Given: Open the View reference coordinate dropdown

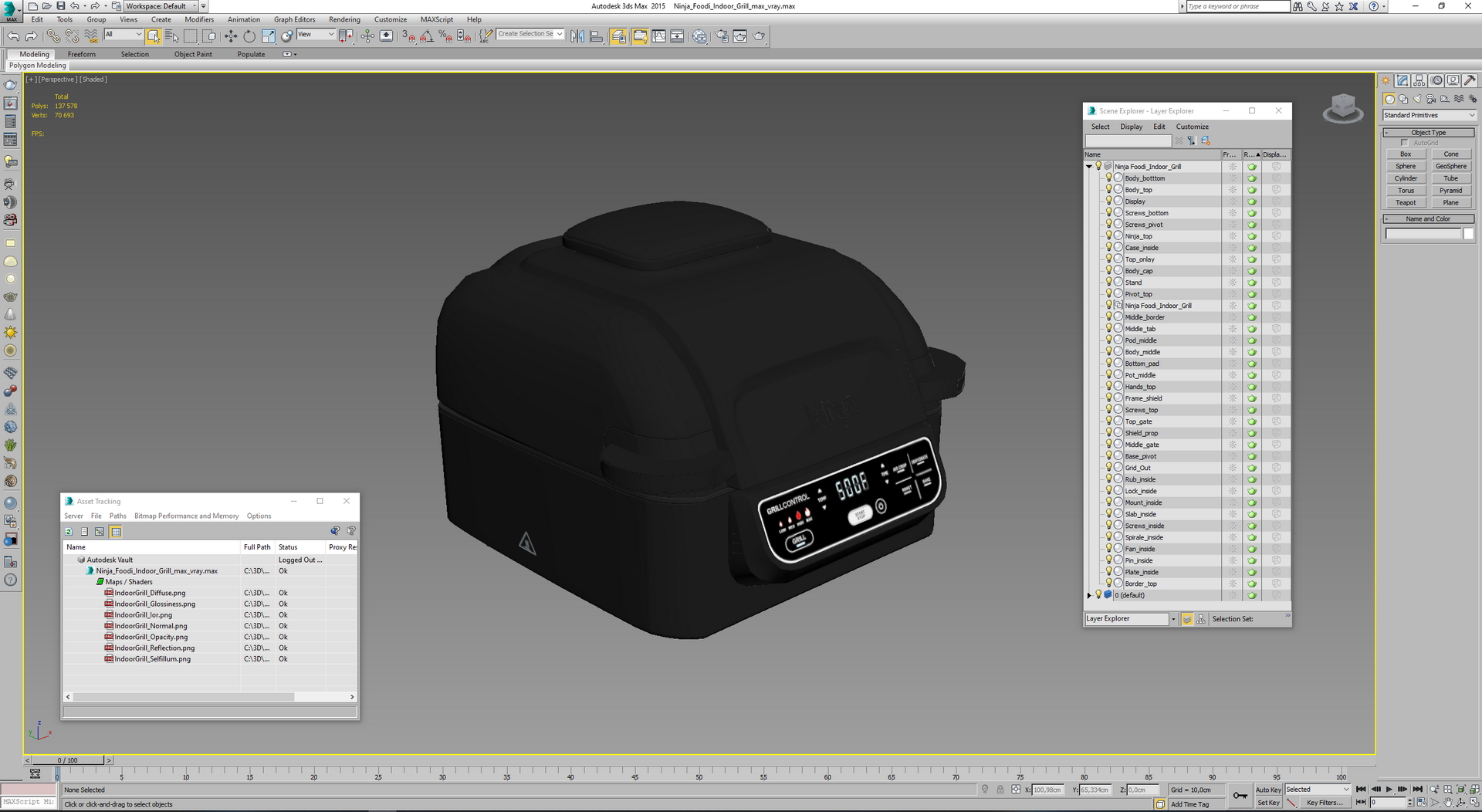Looking at the screenshot, I should (316, 34).
